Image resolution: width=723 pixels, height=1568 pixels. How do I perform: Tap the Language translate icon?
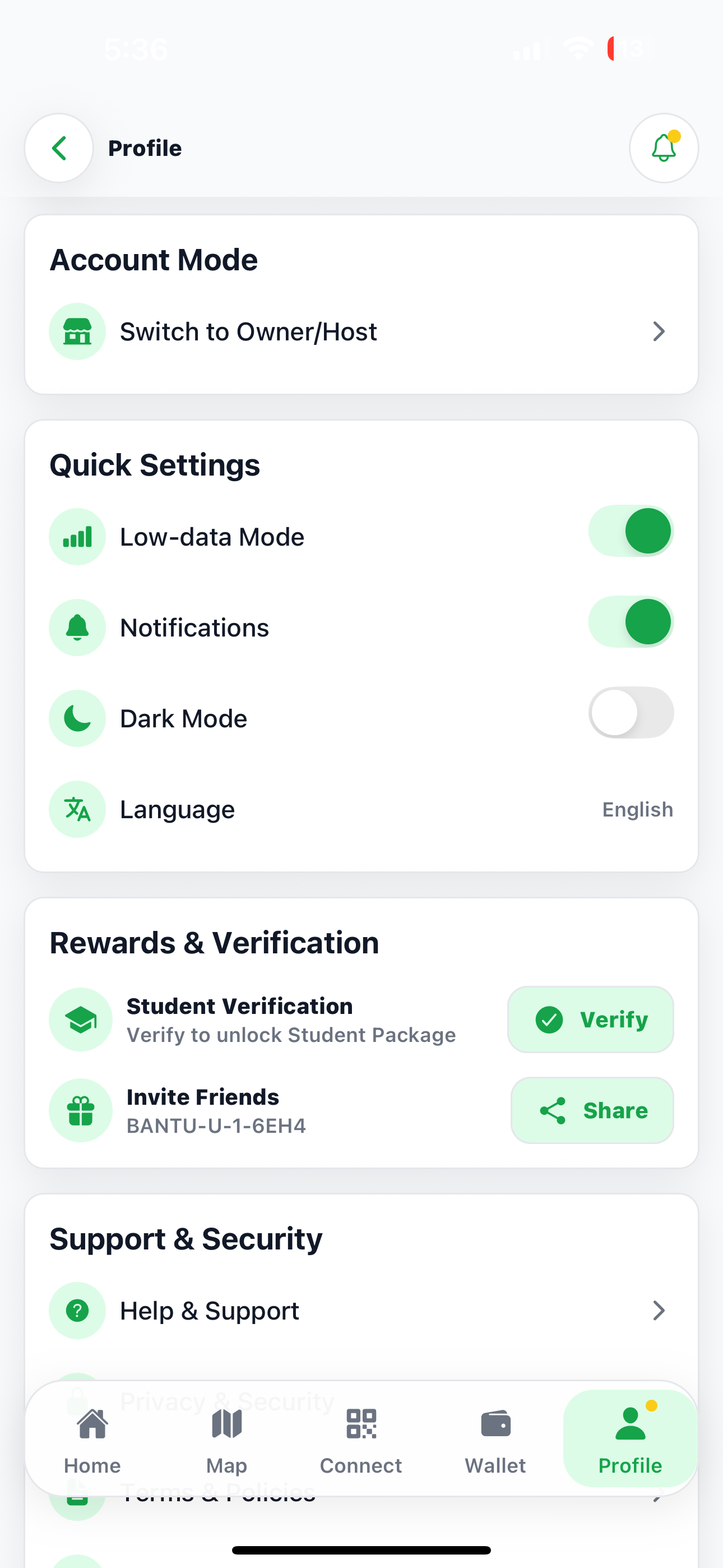[77, 809]
